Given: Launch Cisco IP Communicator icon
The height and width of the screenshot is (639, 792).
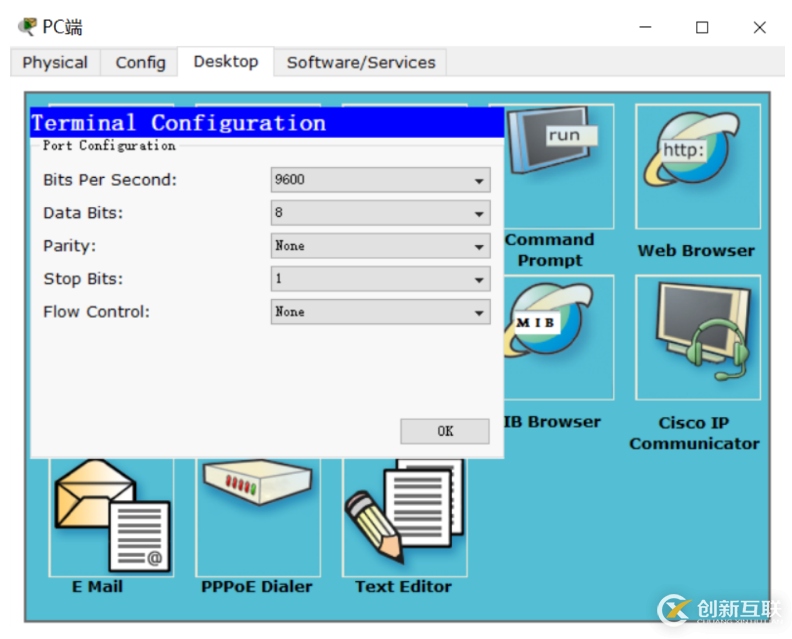Looking at the screenshot, I should click(x=698, y=337).
